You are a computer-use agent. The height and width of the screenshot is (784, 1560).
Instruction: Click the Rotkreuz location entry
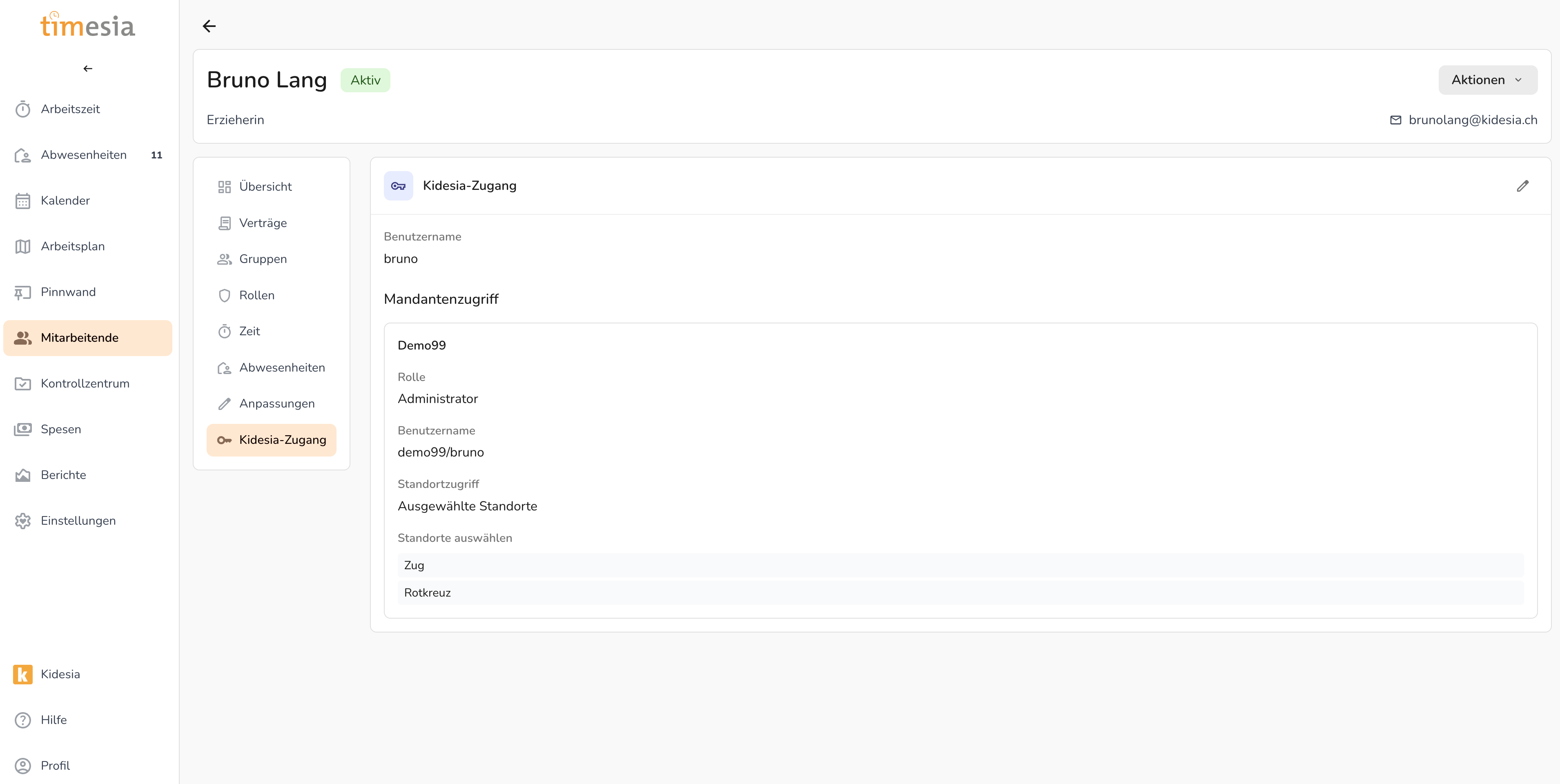point(428,592)
